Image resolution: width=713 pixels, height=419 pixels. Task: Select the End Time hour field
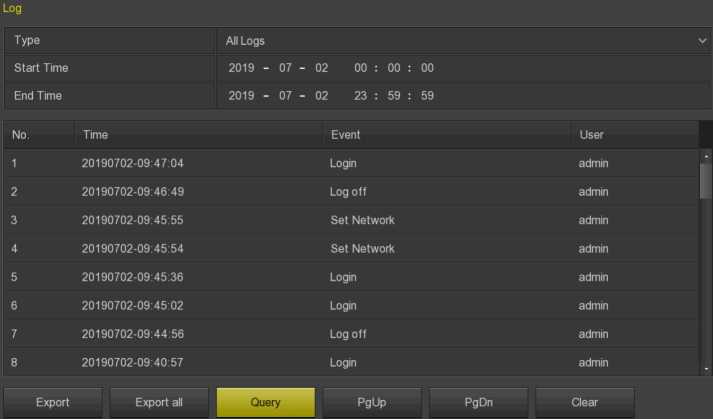362,96
